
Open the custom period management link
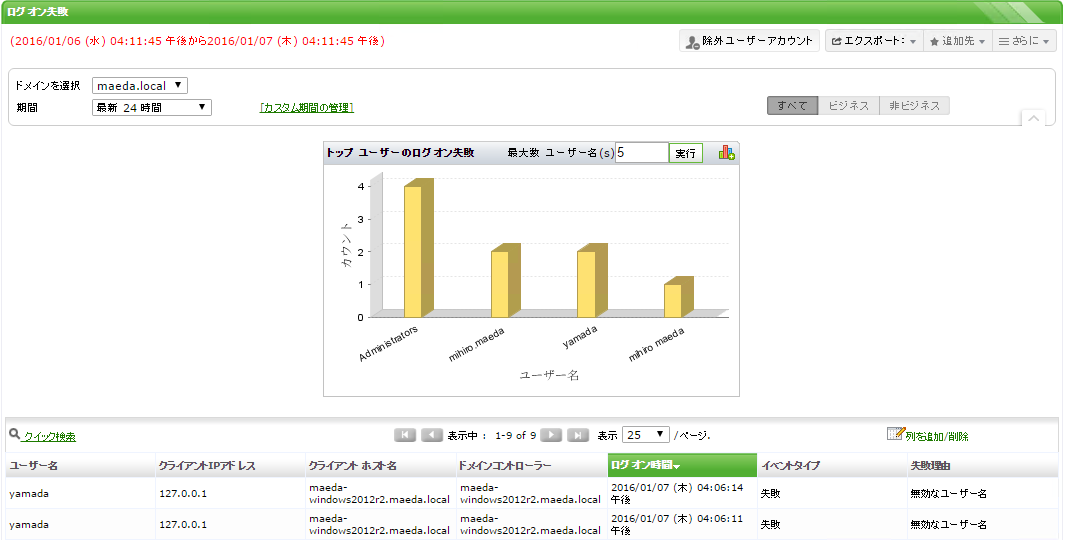(x=306, y=107)
